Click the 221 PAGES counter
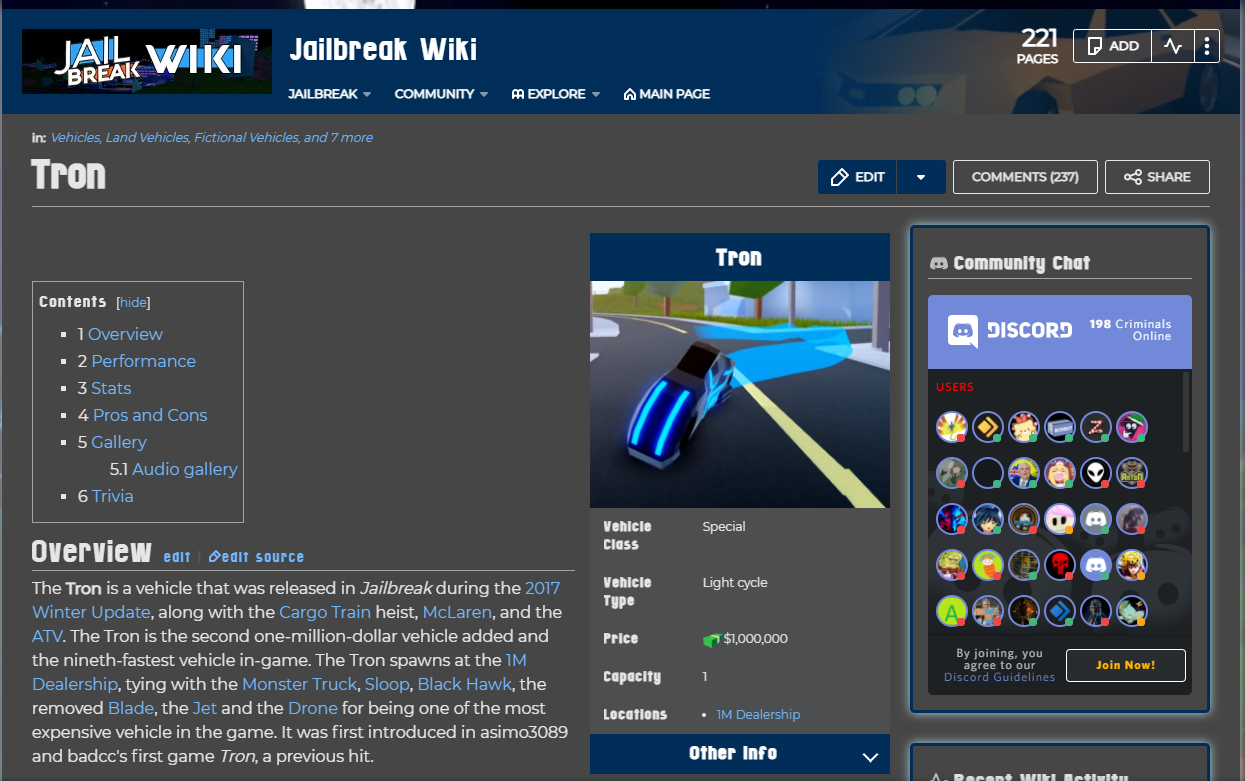The width and height of the screenshot is (1245, 781). click(1038, 46)
